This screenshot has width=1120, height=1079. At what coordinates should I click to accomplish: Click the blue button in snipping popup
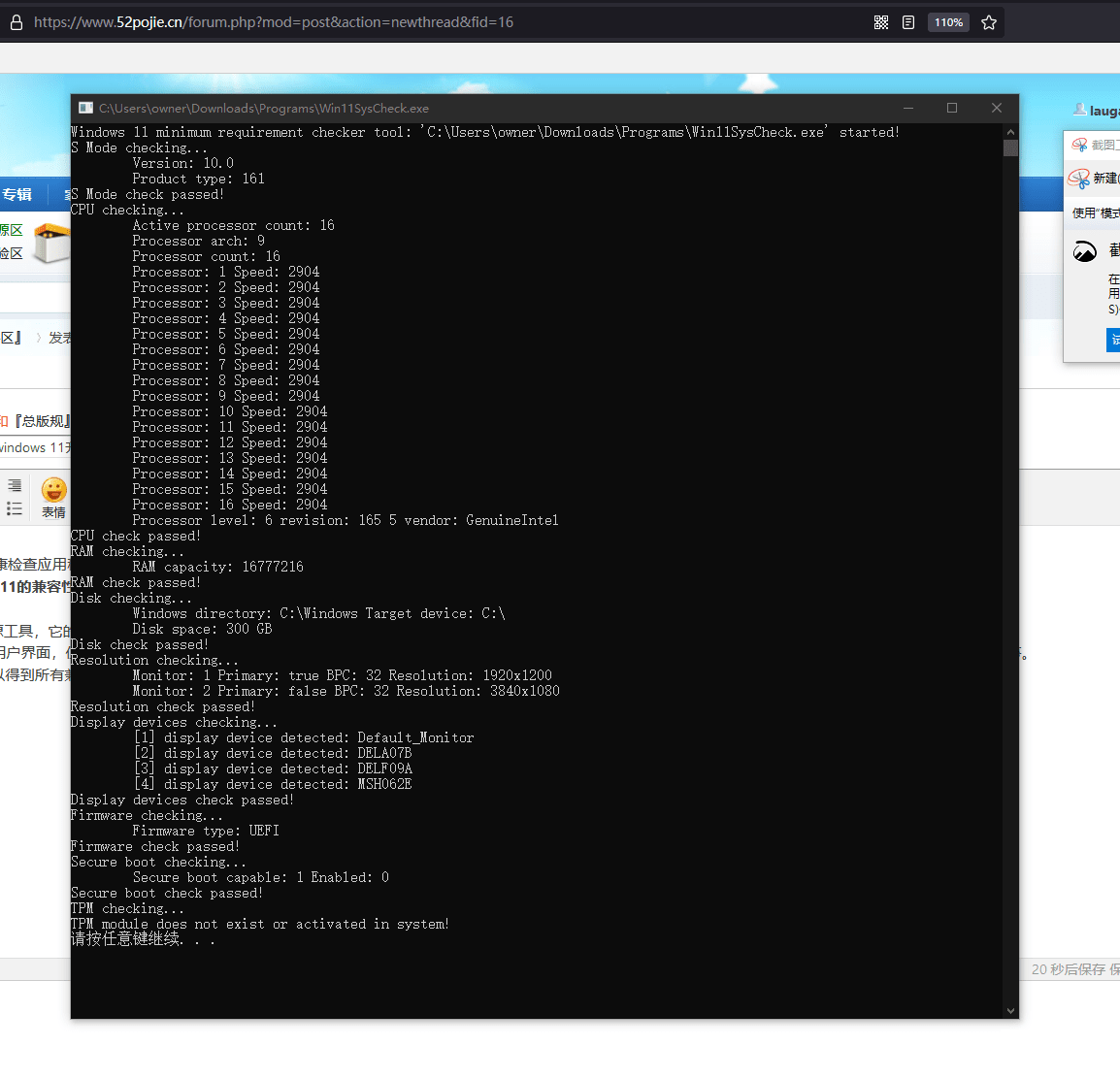pyautogui.click(x=1113, y=340)
